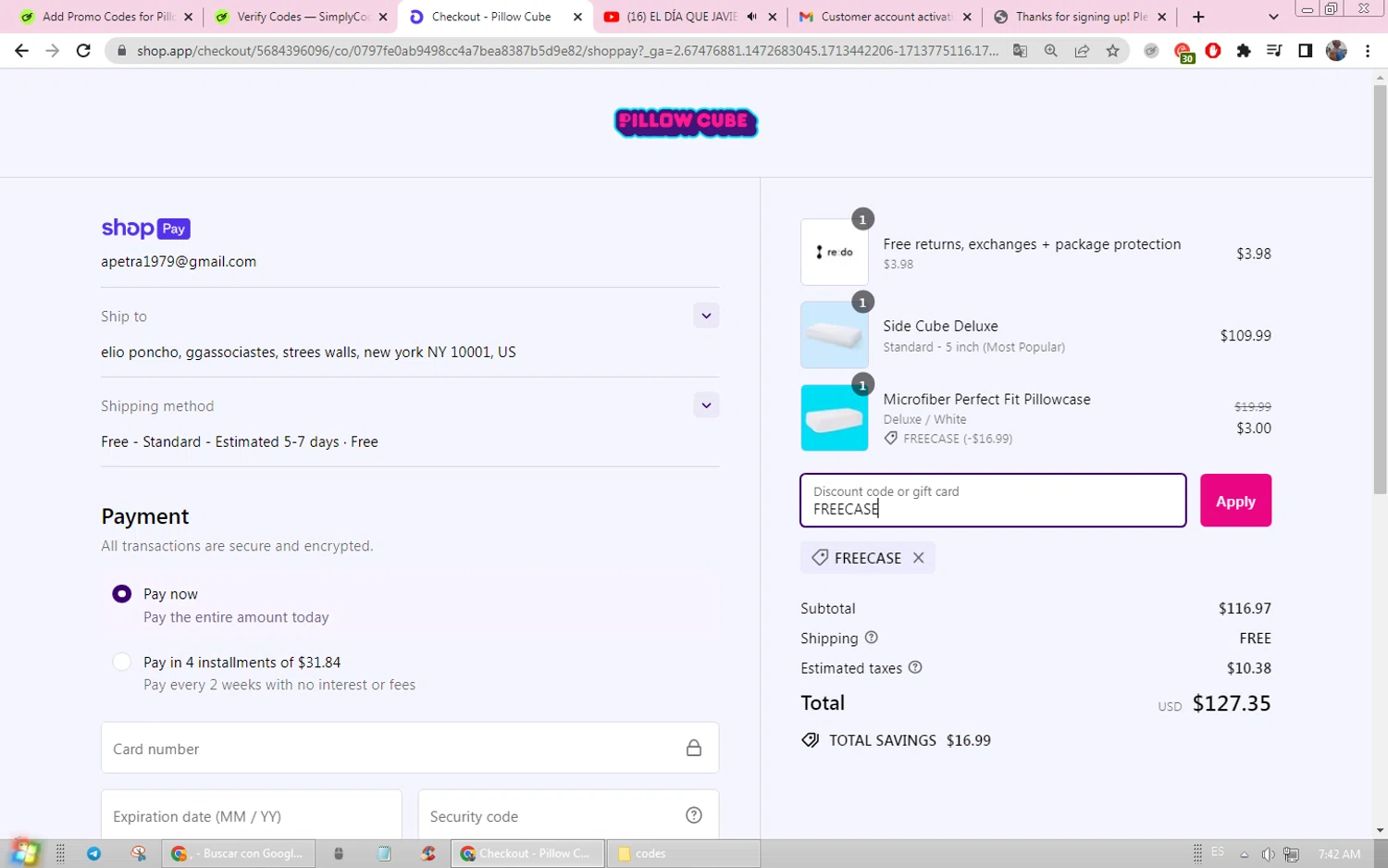Open the Google Translate page icon
The height and width of the screenshot is (868, 1388).
(1020, 51)
